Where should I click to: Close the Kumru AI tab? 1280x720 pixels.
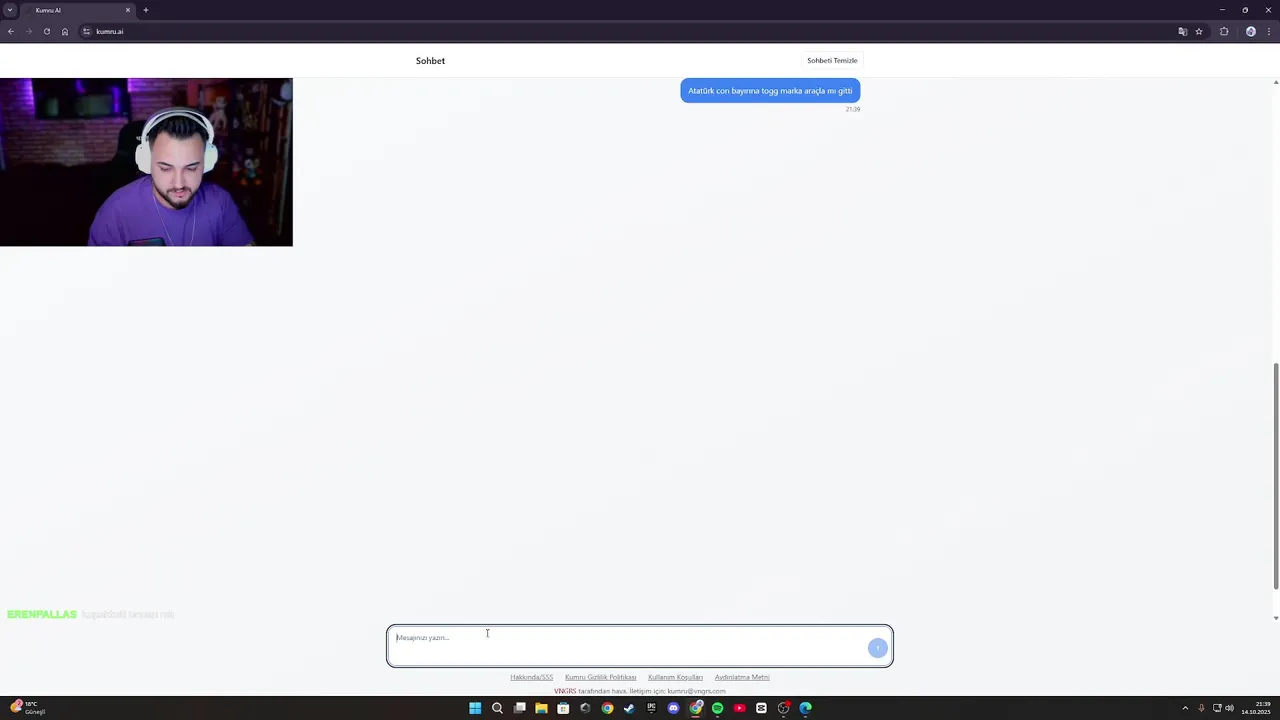[x=128, y=10]
